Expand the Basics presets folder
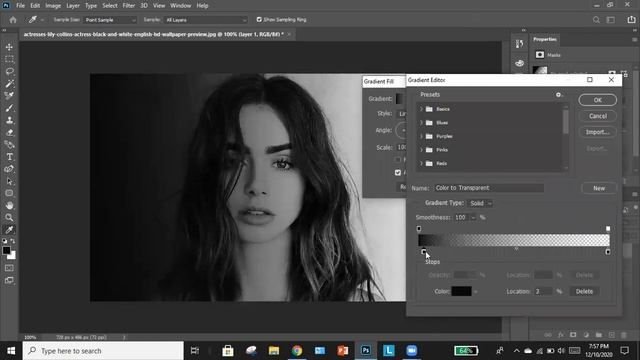This screenshot has width=640, height=360. click(421, 109)
